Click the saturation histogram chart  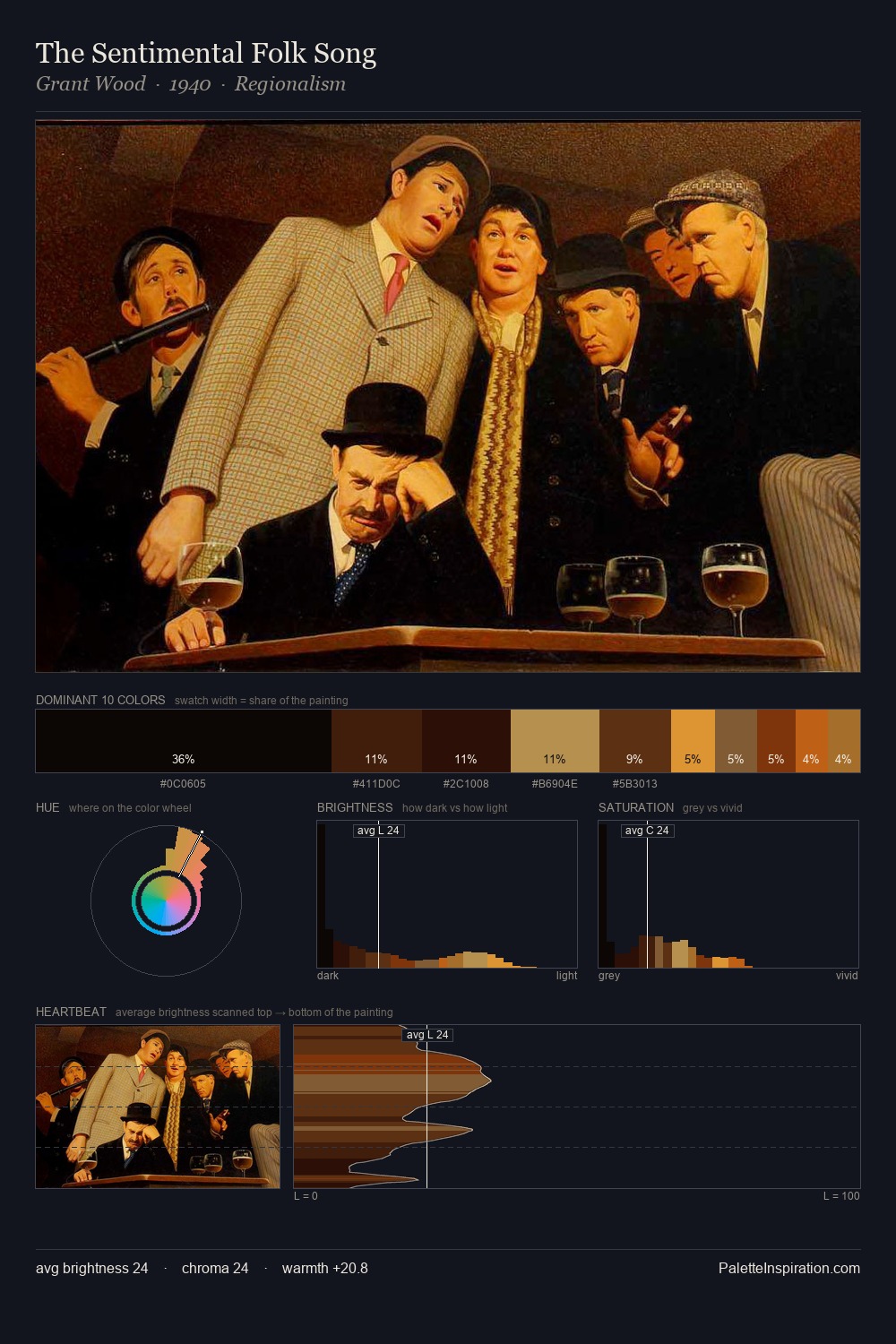tap(728, 894)
